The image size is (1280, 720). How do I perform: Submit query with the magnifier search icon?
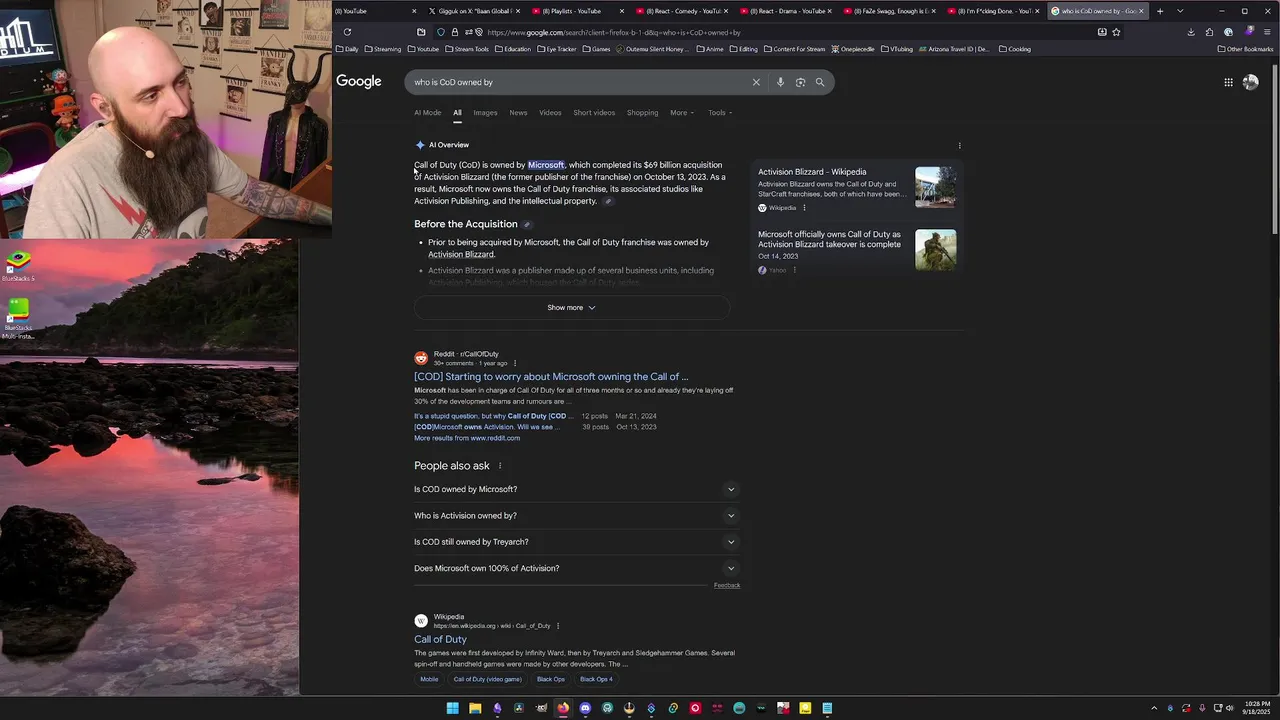(x=820, y=82)
